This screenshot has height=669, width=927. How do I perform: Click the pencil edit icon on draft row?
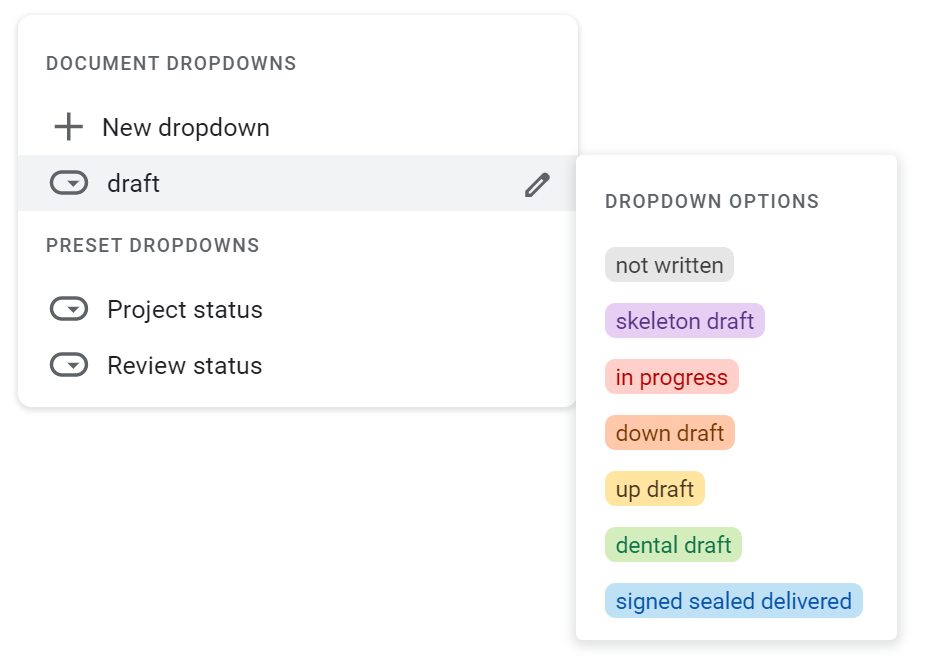(537, 184)
